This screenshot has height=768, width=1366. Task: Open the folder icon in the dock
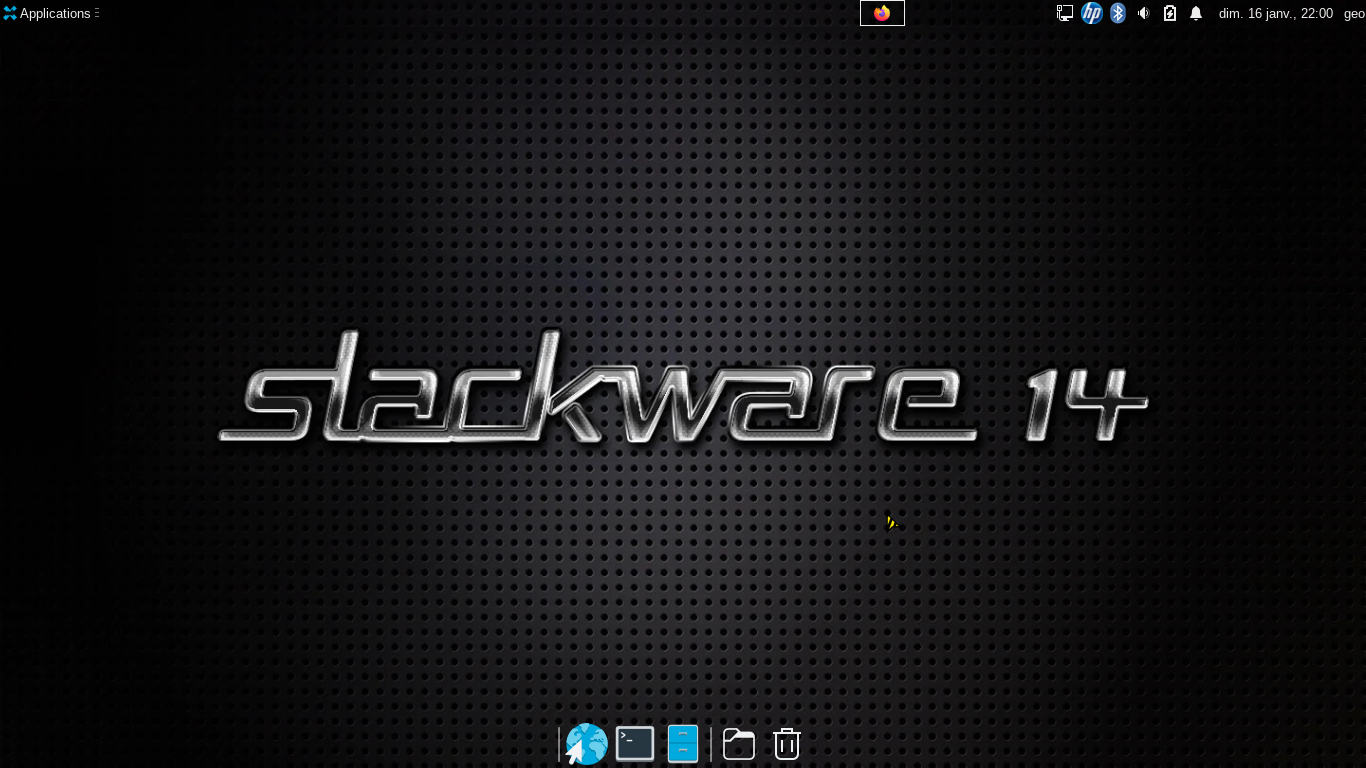point(739,744)
